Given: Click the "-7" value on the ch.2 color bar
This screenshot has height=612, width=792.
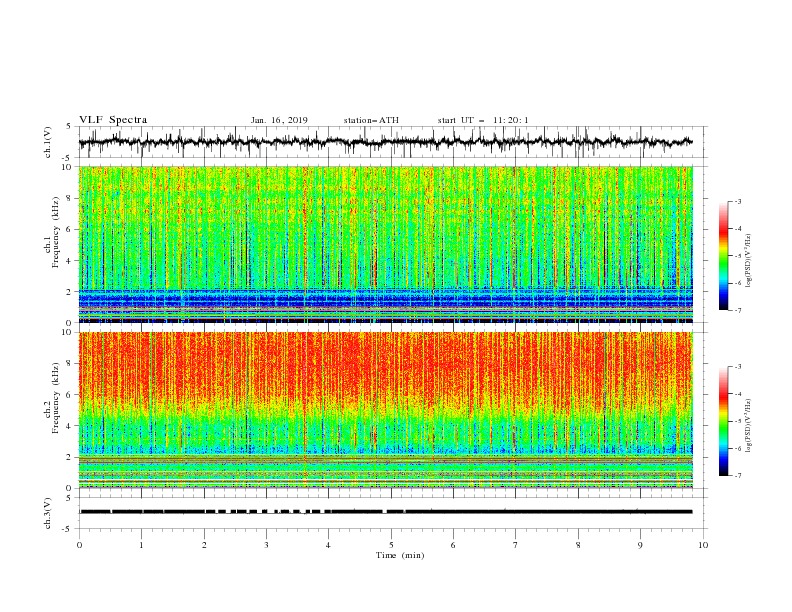Looking at the screenshot, I should pyautogui.click(x=738, y=475).
